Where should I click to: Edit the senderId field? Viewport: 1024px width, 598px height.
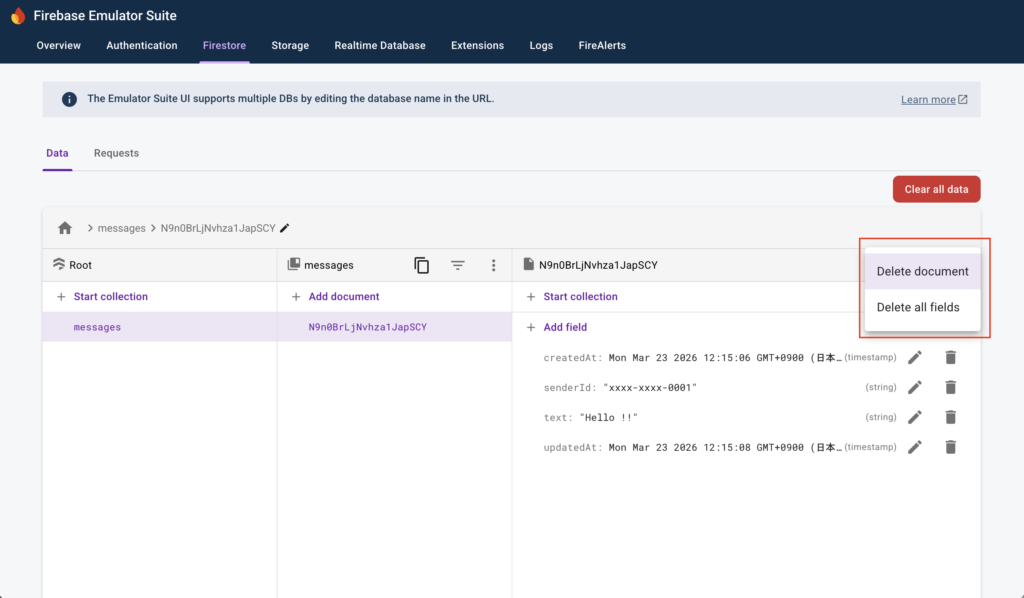(914, 387)
